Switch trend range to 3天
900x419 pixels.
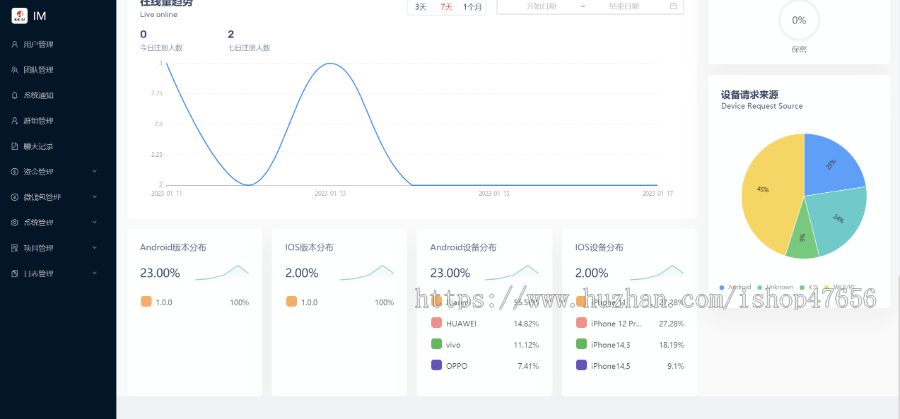coord(421,7)
